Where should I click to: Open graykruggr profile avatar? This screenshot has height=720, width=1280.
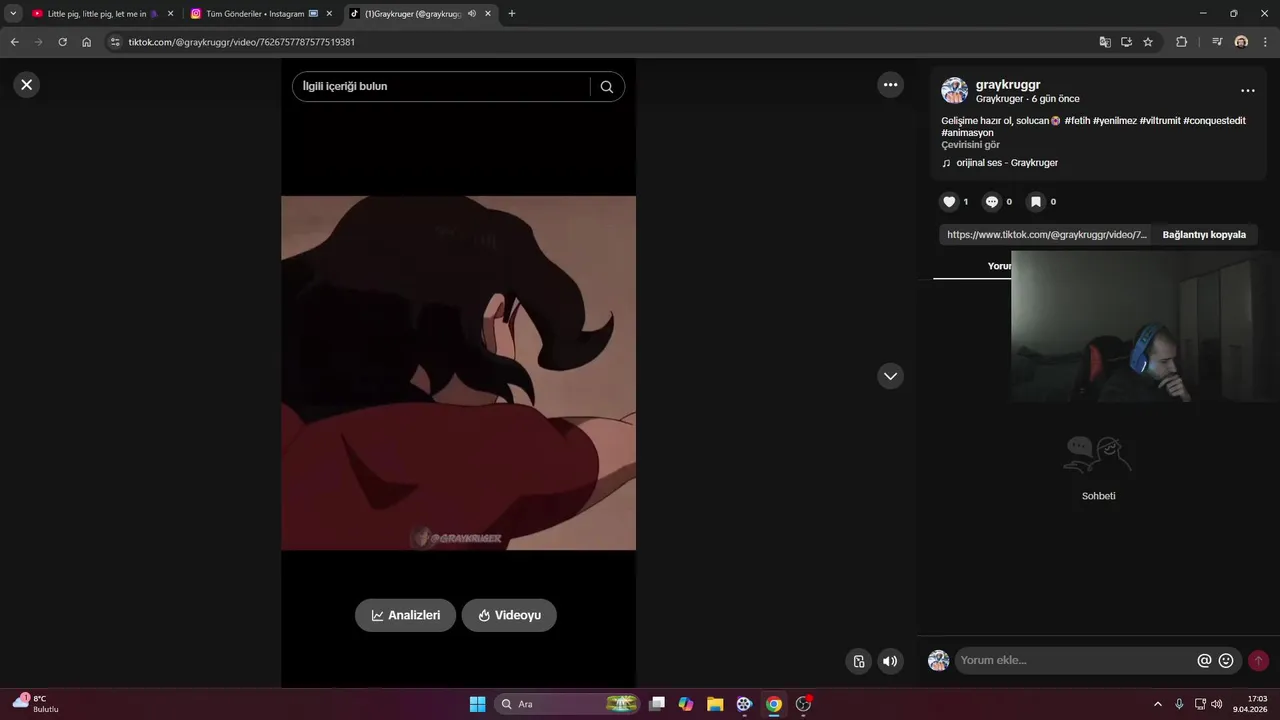click(954, 91)
